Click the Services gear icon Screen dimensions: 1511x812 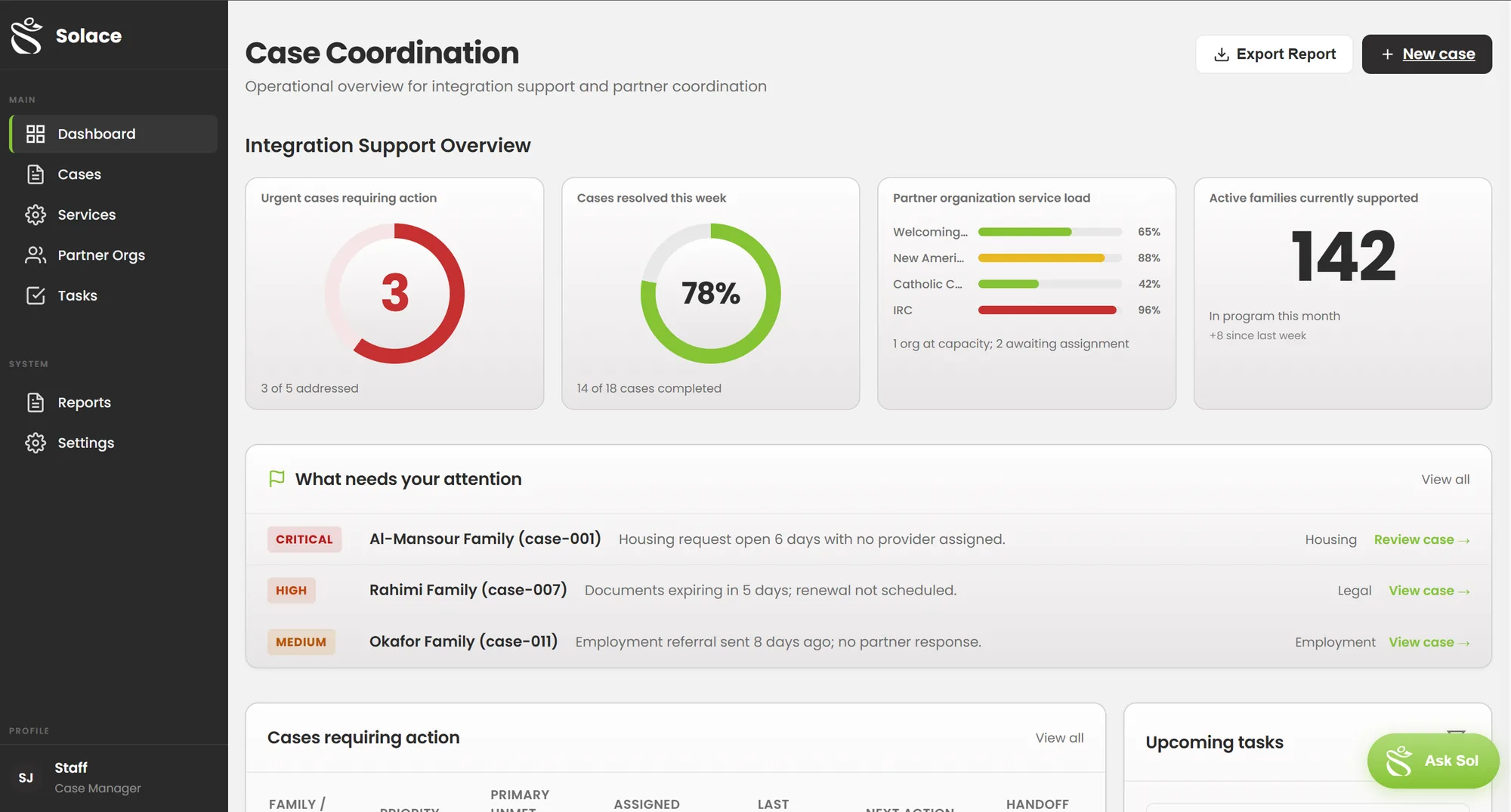(36, 215)
